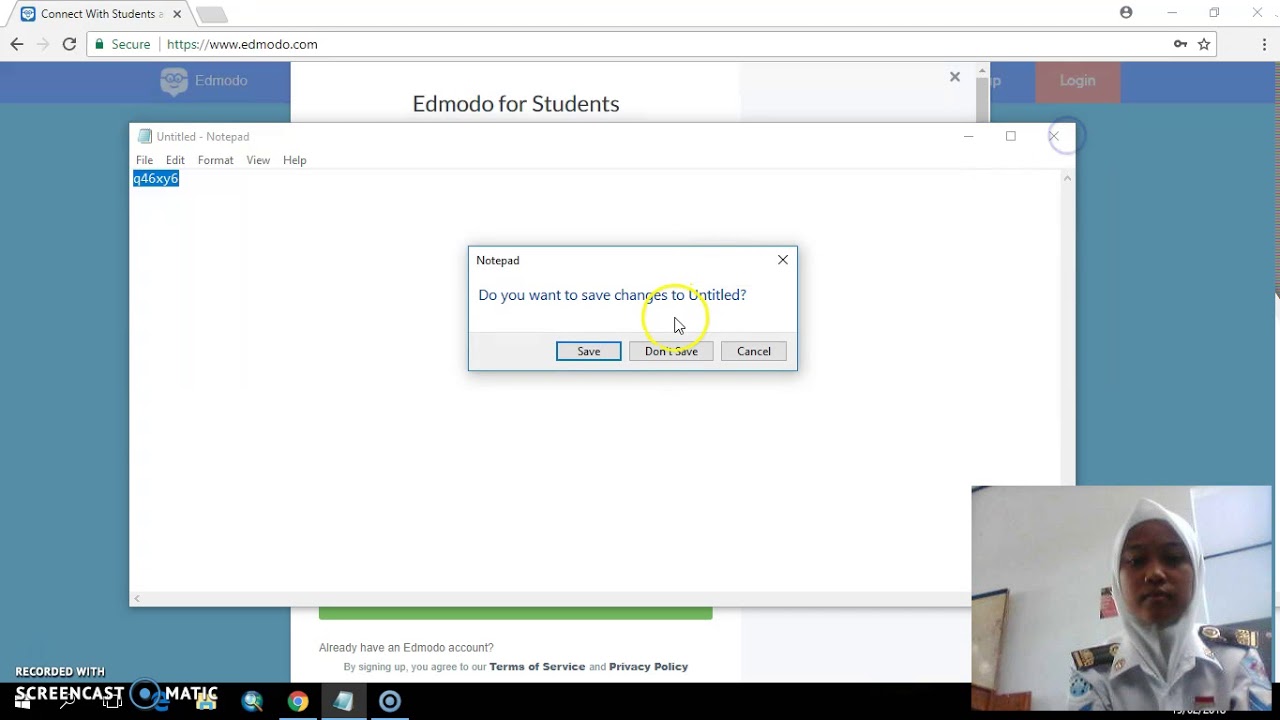
Task: Open the magnifier globe app in the taskbar
Action: pyautogui.click(x=252, y=702)
